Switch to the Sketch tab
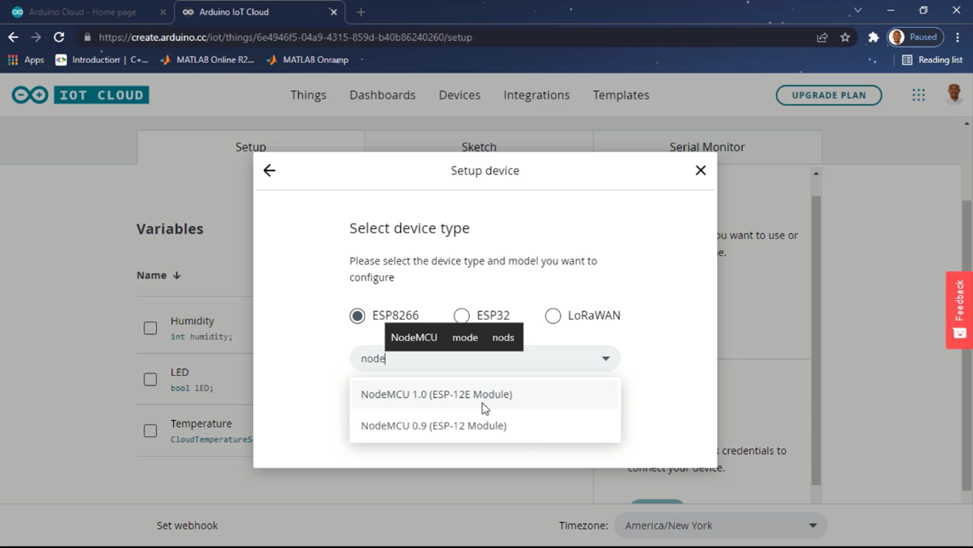Viewport: 973px width, 548px height. 479,146
